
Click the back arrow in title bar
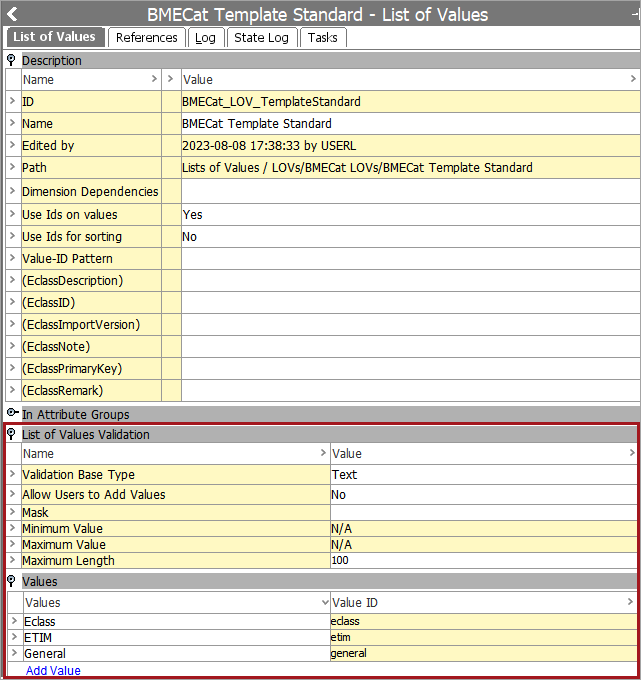(x=12, y=15)
